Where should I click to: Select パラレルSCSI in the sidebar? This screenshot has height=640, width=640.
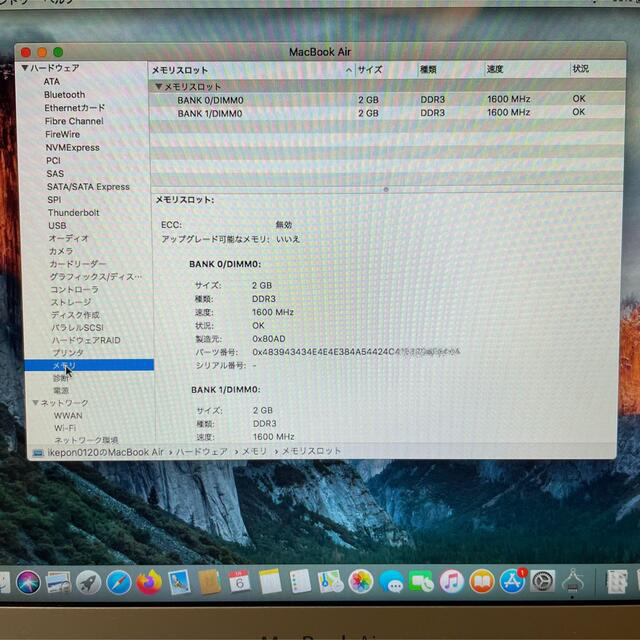click(77, 327)
